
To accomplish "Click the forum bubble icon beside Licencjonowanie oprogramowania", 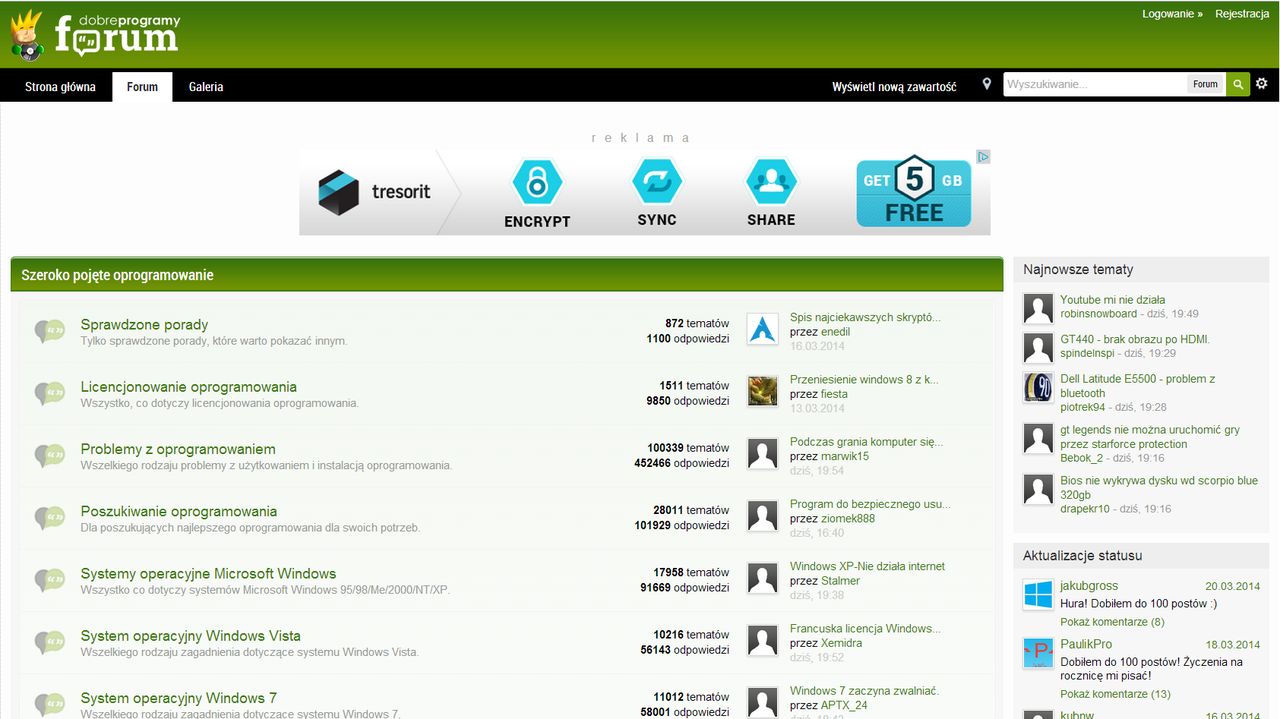I will 49,393.
